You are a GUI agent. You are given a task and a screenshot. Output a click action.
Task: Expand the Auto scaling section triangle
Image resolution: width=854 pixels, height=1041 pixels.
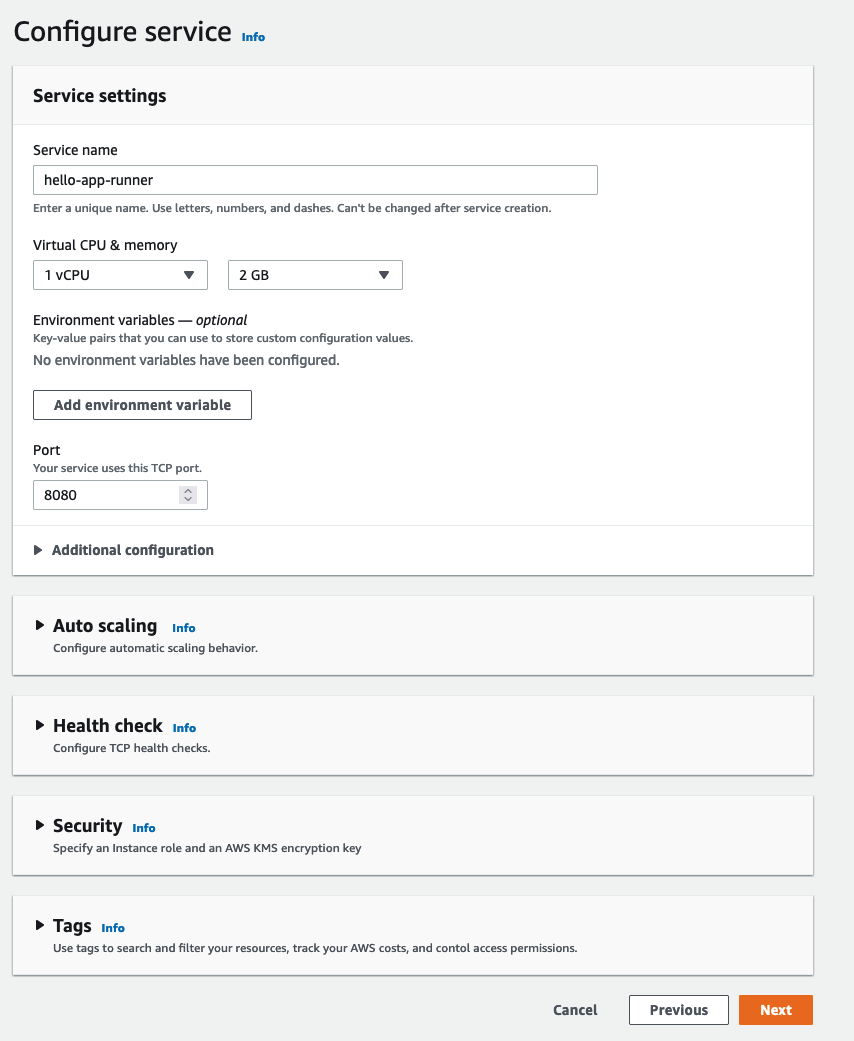40,625
